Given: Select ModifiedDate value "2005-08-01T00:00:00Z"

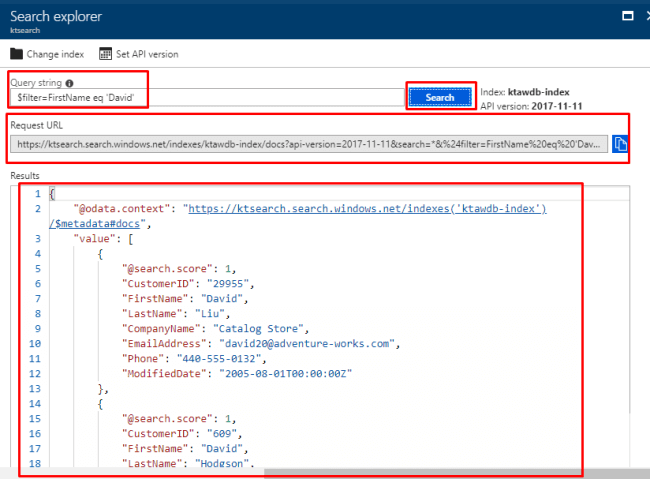Looking at the screenshot, I should [286, 374].
